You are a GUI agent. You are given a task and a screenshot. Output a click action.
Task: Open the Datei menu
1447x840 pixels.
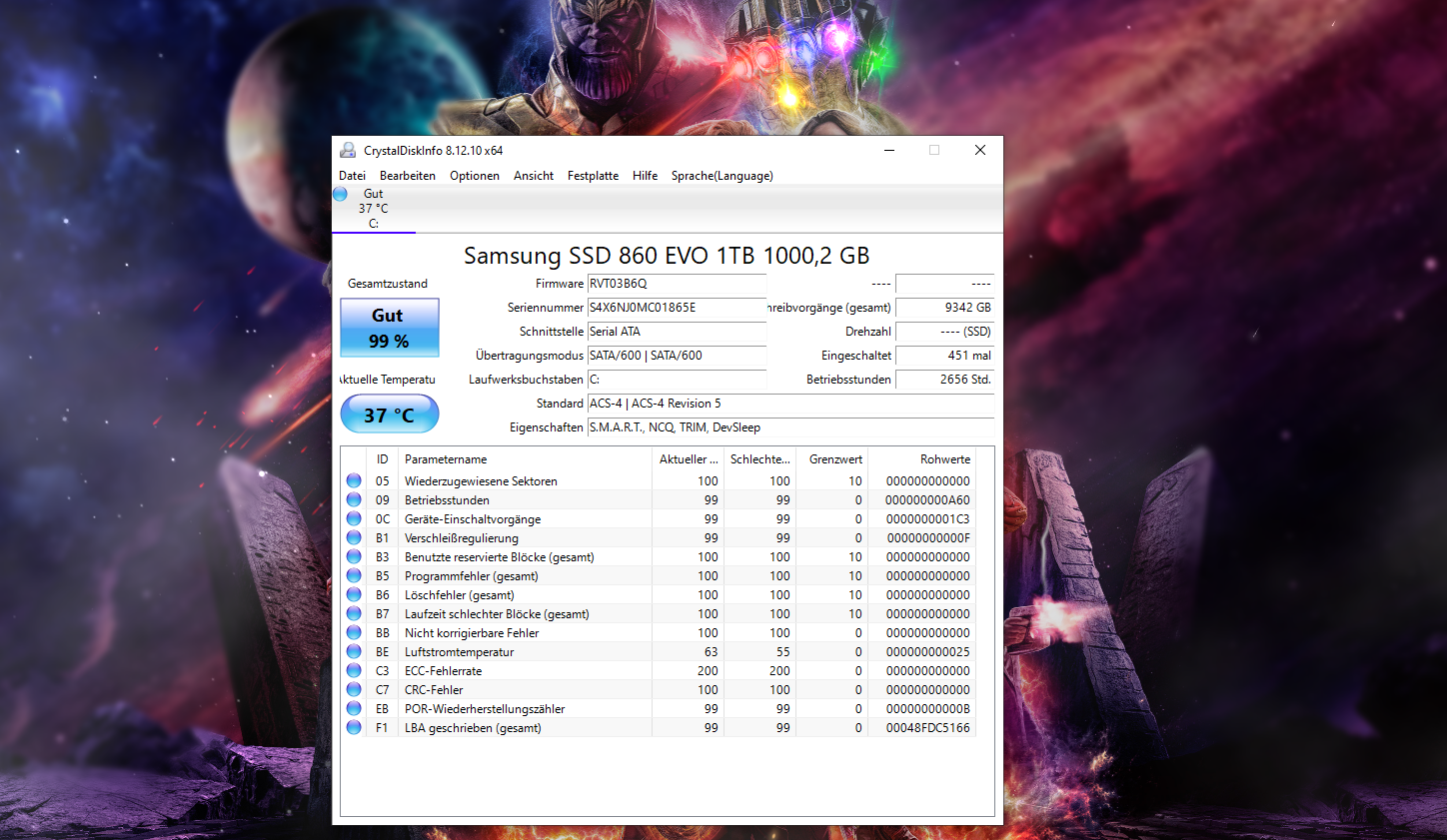352,176
